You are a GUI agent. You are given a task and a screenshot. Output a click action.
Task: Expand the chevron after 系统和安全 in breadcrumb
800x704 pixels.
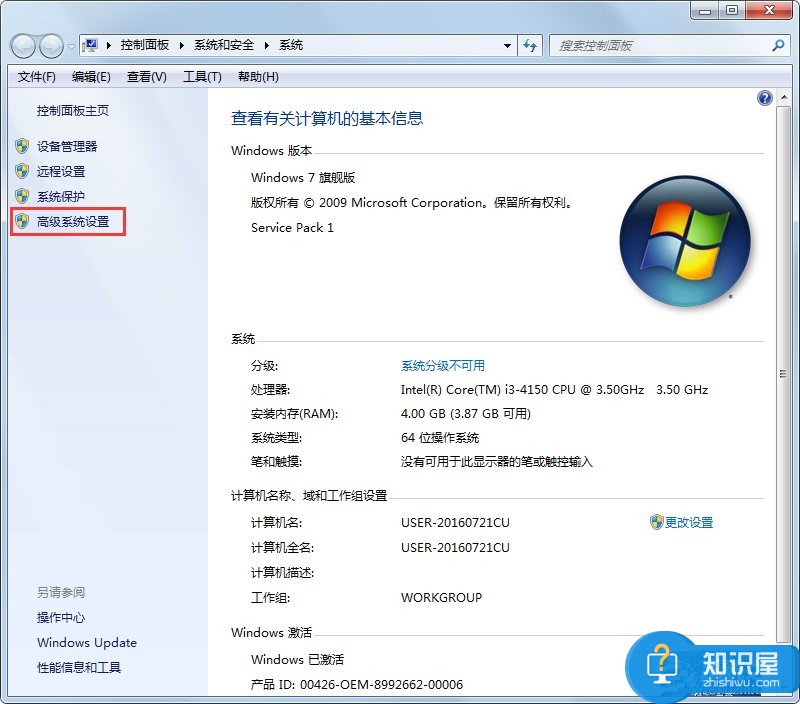(267, 45)
